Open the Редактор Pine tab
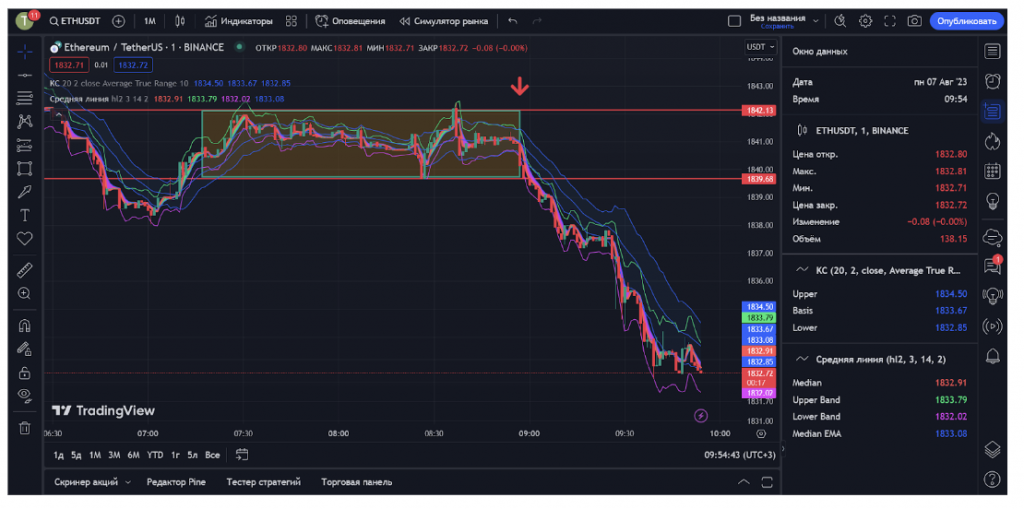This screenshot has width=1024, height=509. [x=176, y=482]
